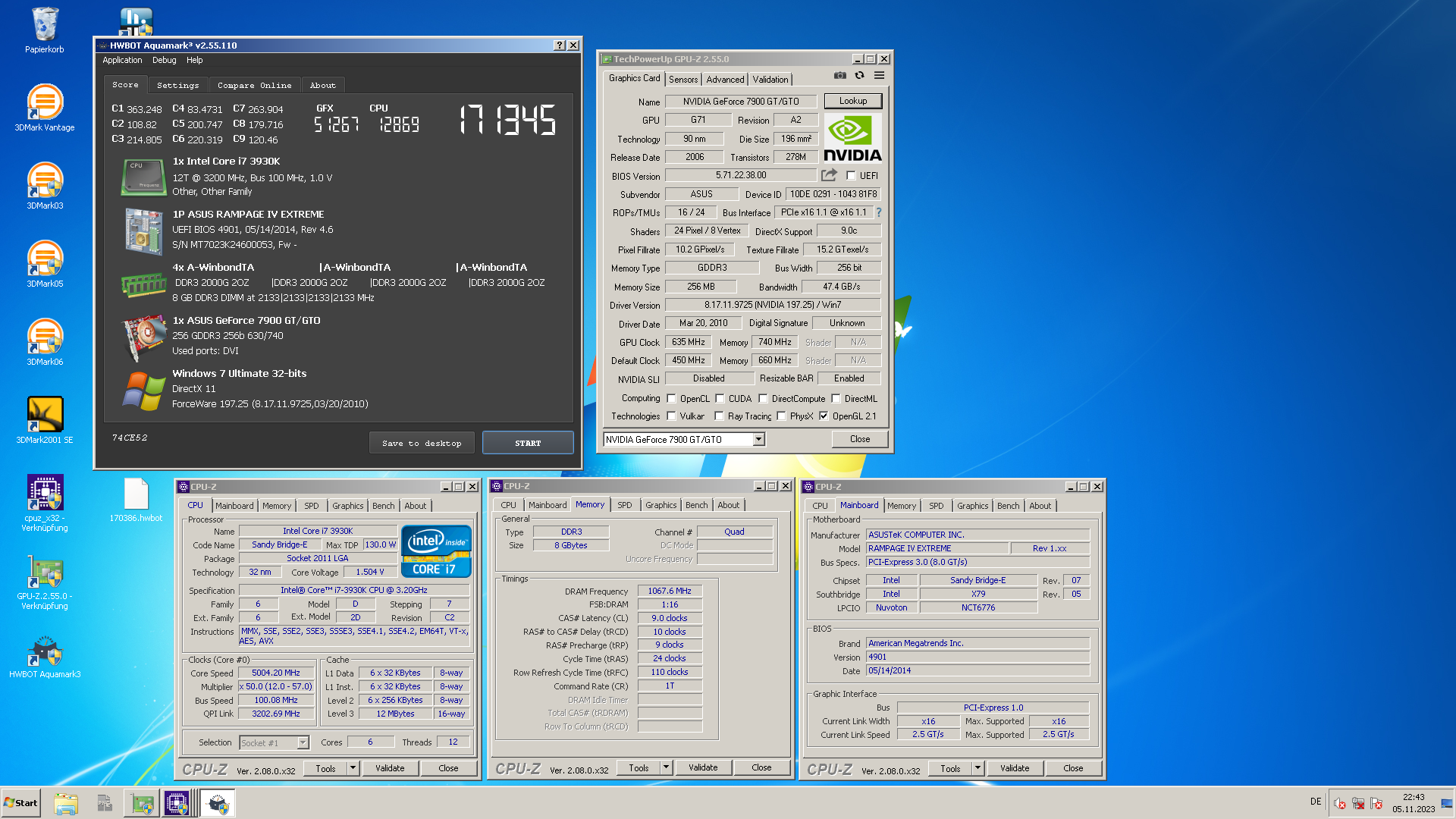This screenshot has width=1456, height=819.
Task: Click the HWBOT Aquamark help question button
Action: click(560, 45)
